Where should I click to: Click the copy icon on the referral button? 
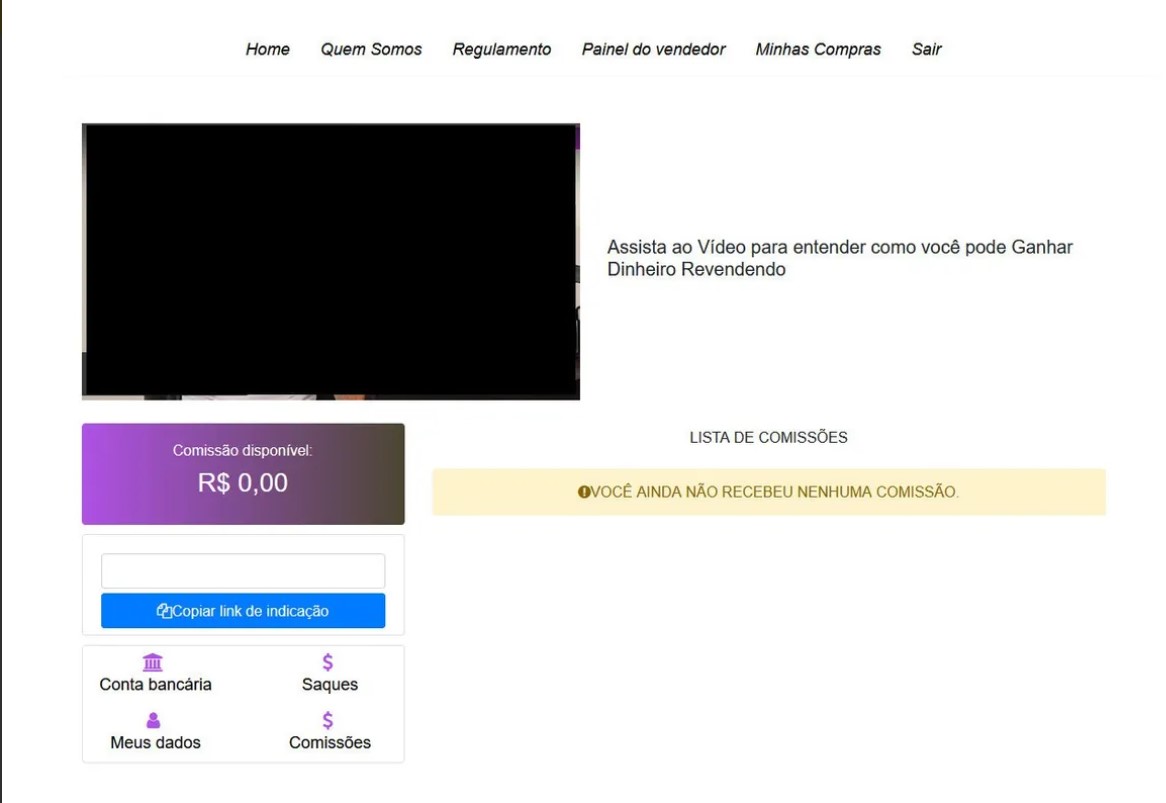pyautogui.click(x=164, y=610)
